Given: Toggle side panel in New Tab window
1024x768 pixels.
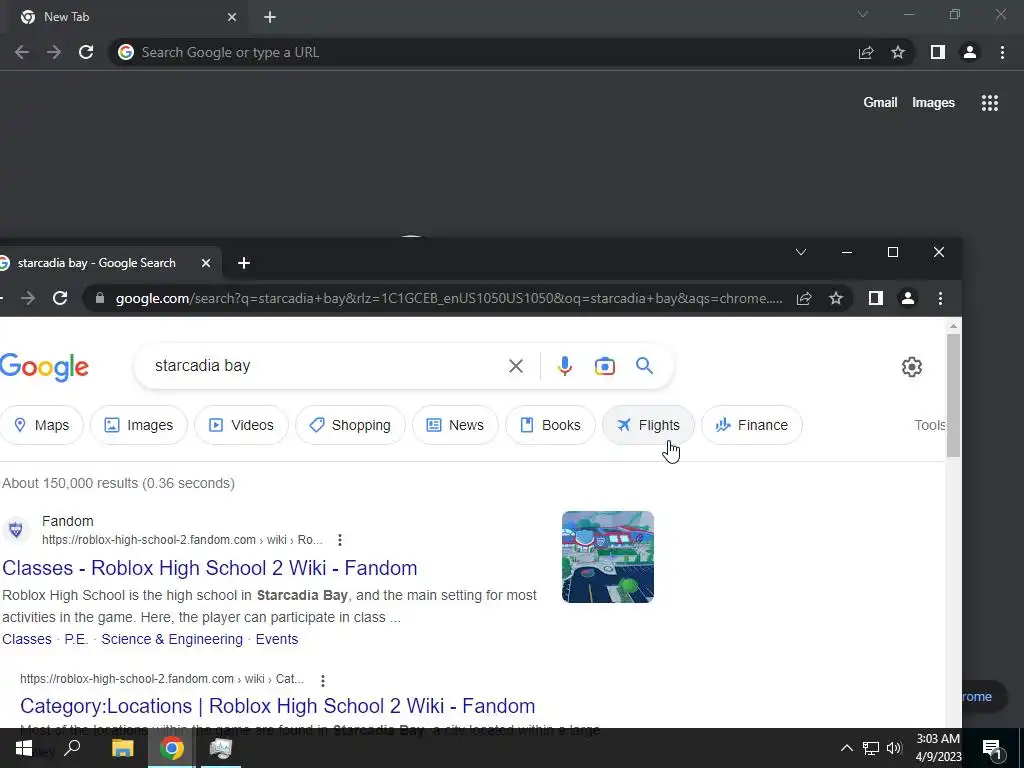Looking at the screenshot, I should click(938, 52).
